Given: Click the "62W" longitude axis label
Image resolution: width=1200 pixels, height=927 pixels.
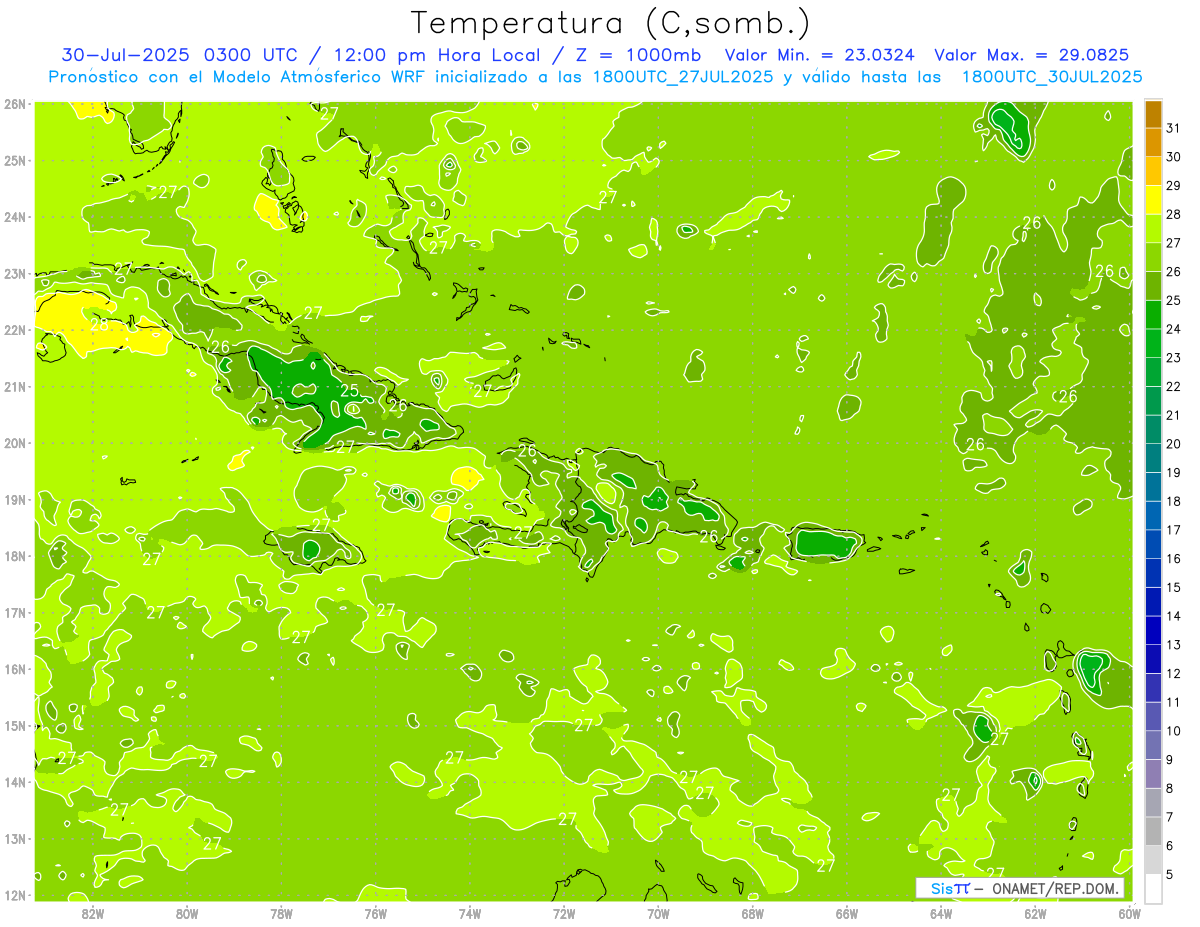Looking at the screenshot, I should (1035, 913).
